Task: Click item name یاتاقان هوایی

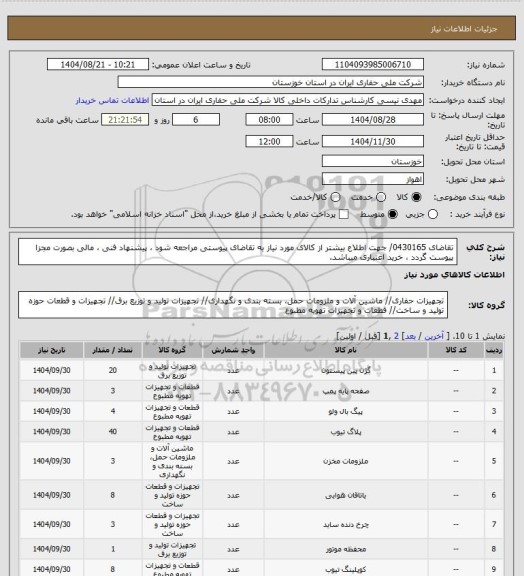Action: point(346,495)
